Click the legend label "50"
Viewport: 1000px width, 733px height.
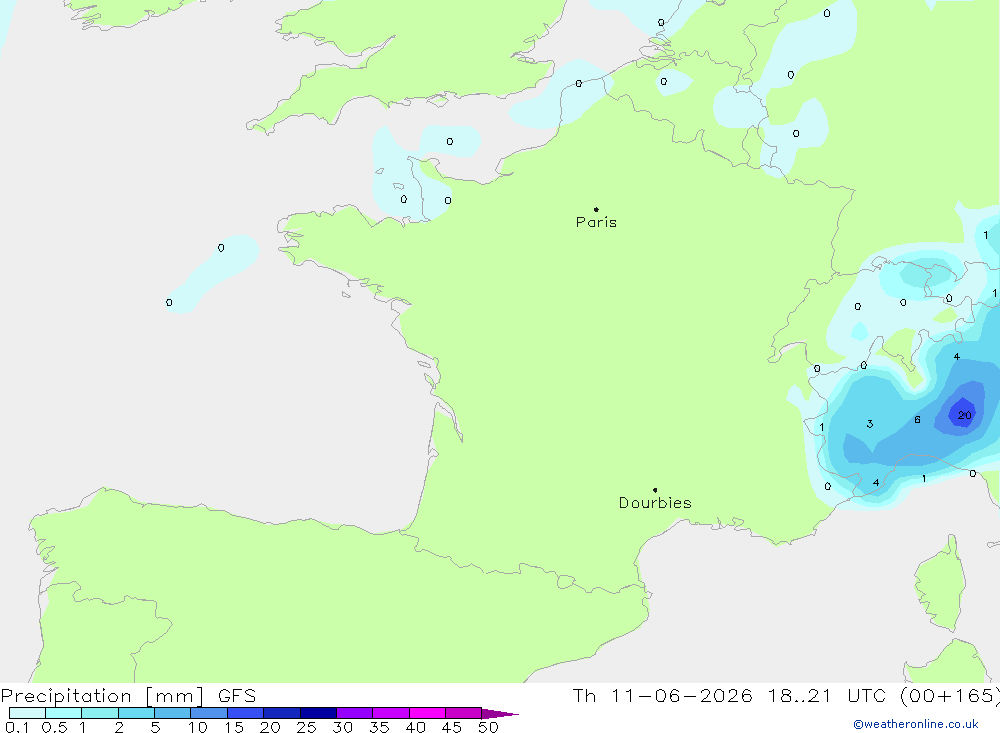488,727
